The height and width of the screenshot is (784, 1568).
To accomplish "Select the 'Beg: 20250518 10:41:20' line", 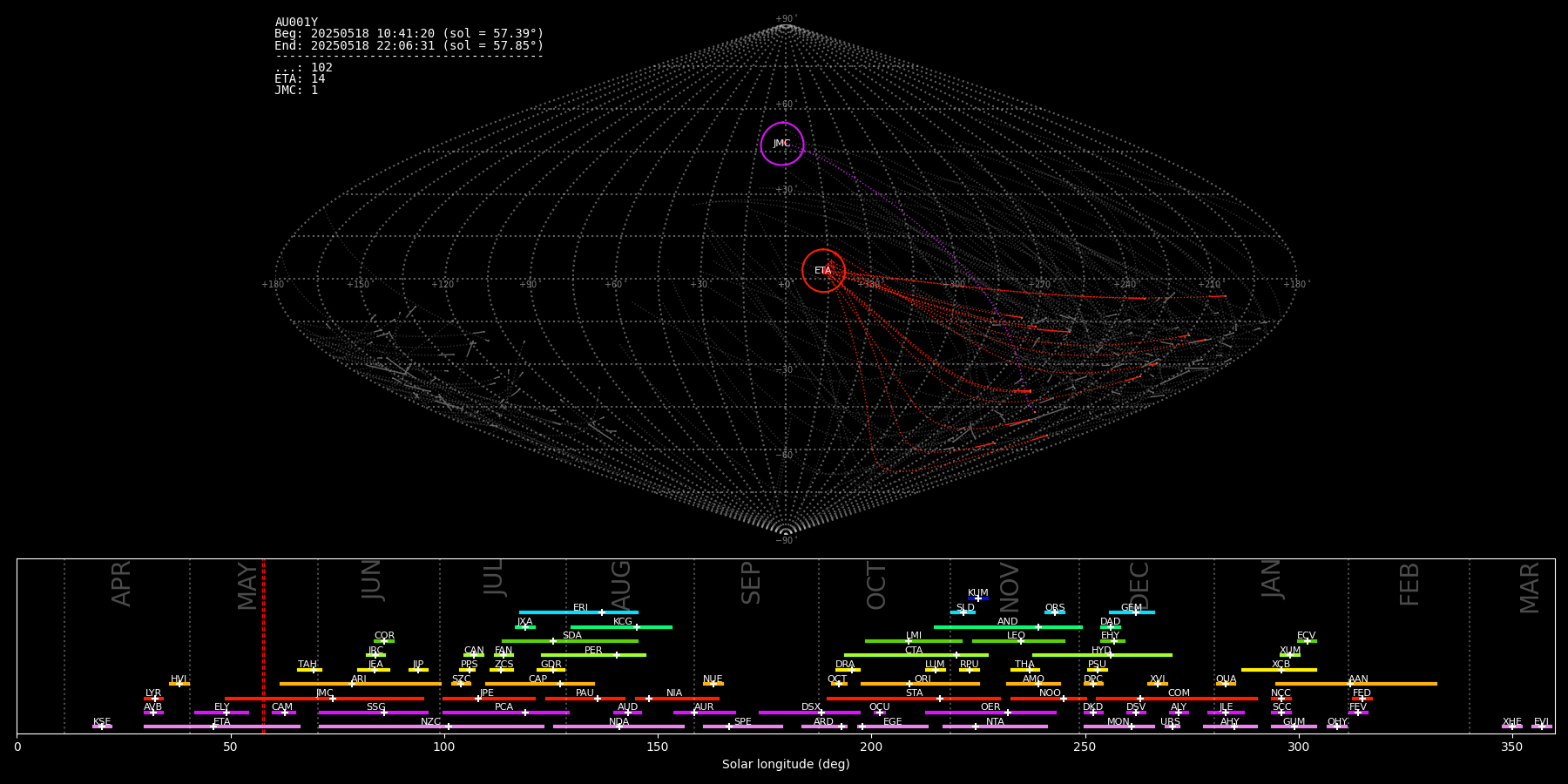I will tap(409, 34).
